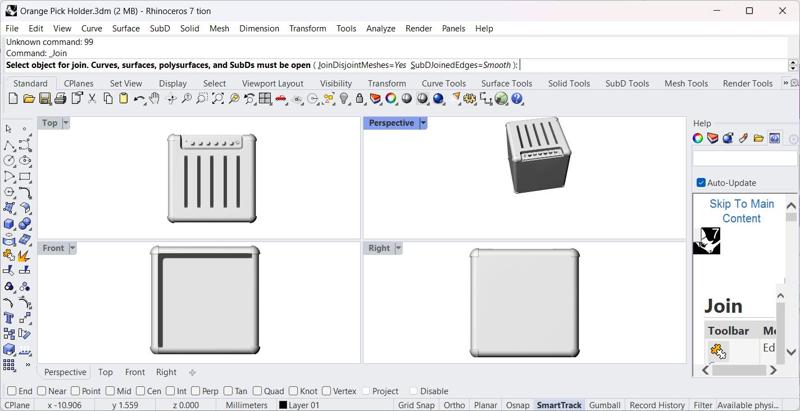This screenshot has width=800, height=411.
Task: Click the Layer 01 black color swatch
Action: [283, 405]
